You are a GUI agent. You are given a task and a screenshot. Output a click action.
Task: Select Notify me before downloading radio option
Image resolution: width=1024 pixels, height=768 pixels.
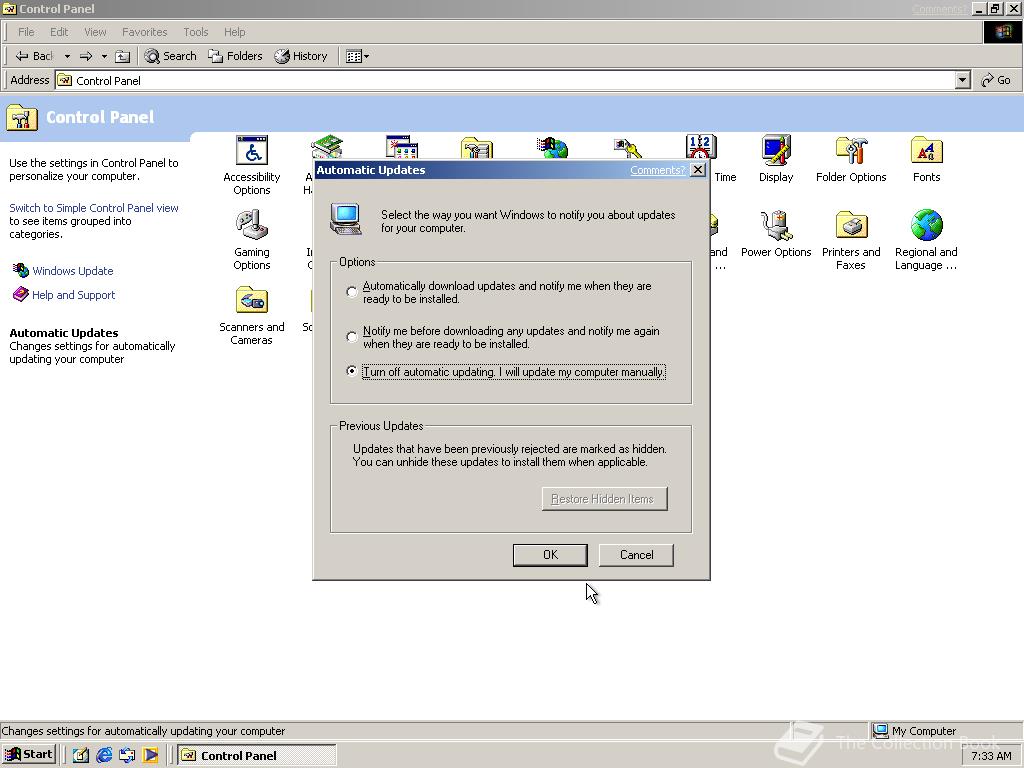(351, 337)
